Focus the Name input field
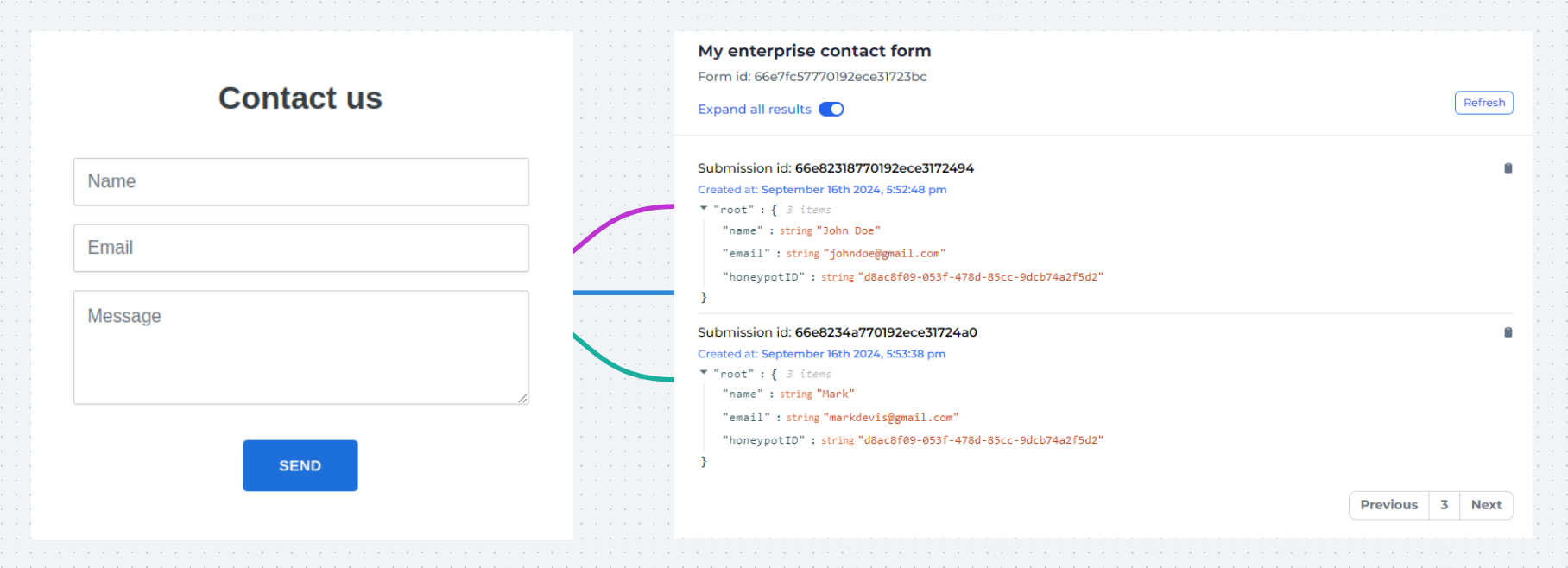1568x568 pixels. (x=300, y=181)
